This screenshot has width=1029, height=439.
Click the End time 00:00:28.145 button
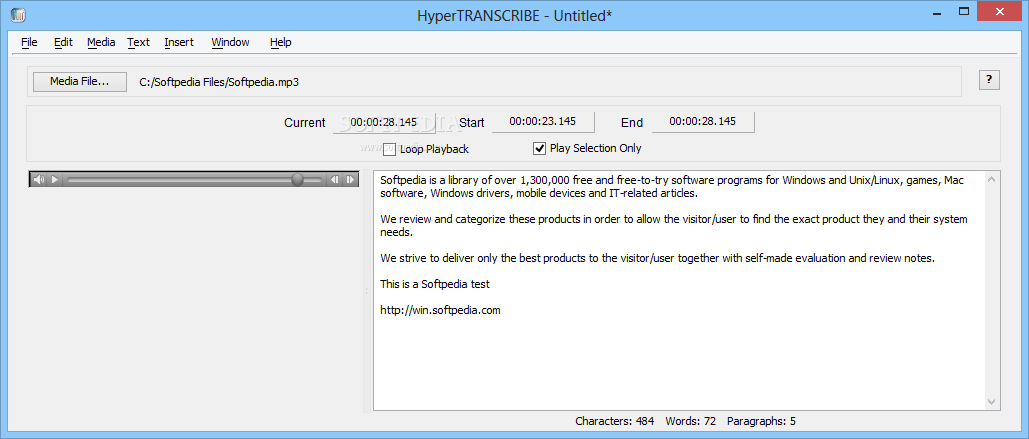coord(702,121)
